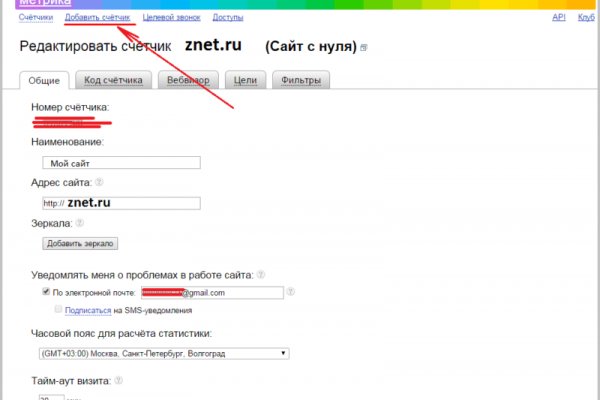Click the help icon beside Зеркала
The image size is (600, 400).
(78, 224)
